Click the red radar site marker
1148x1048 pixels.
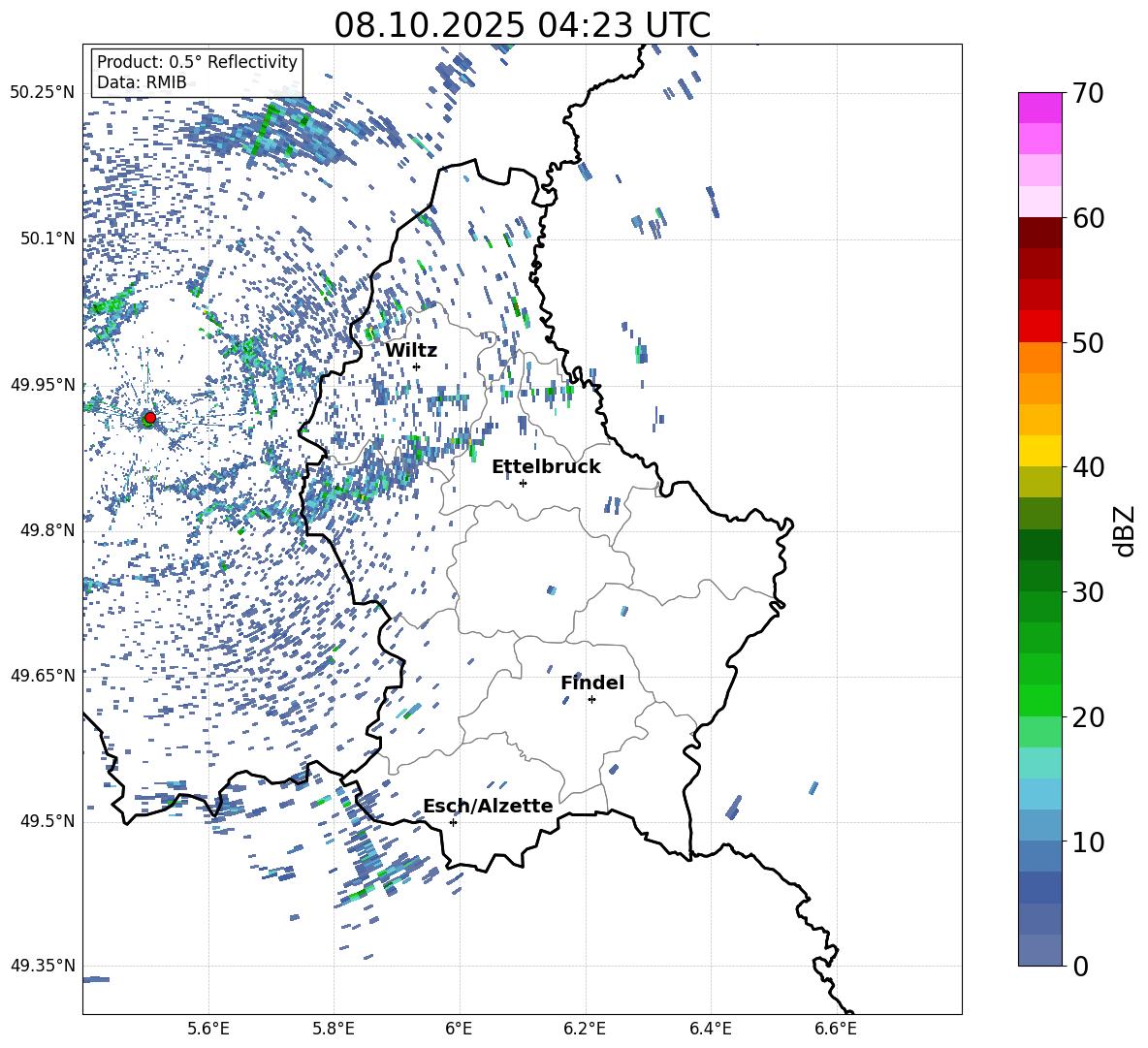(150, 418)
